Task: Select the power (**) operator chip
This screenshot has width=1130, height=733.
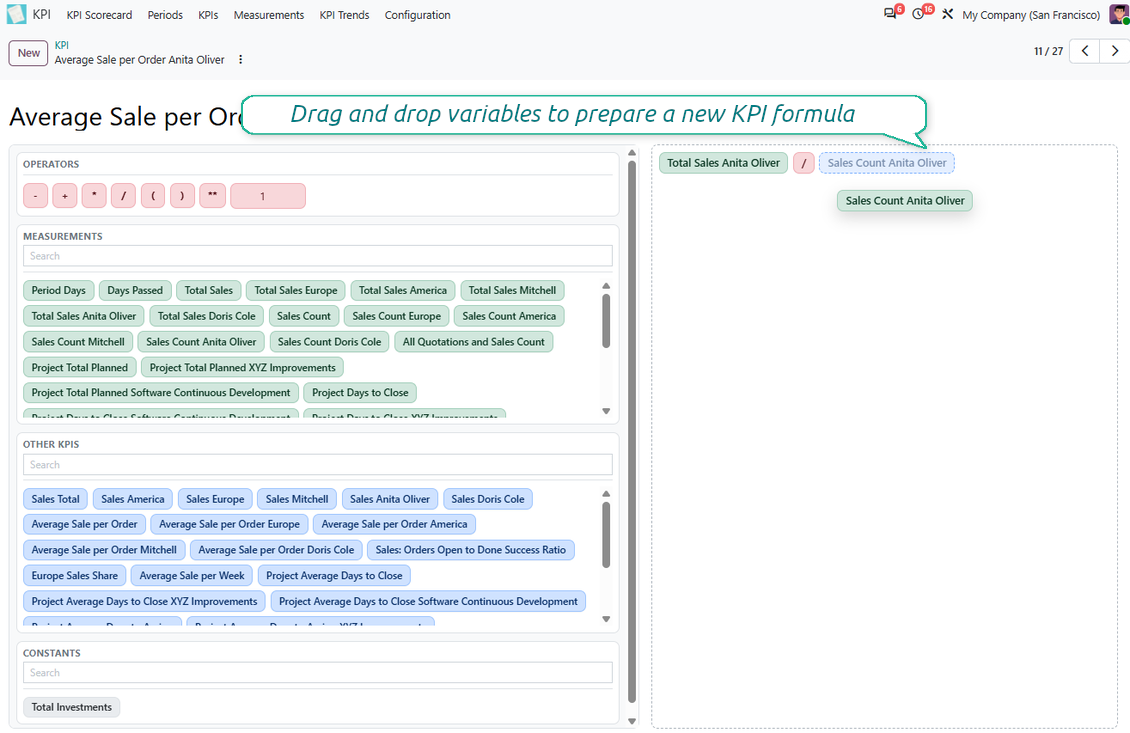Action: point(213,196)
